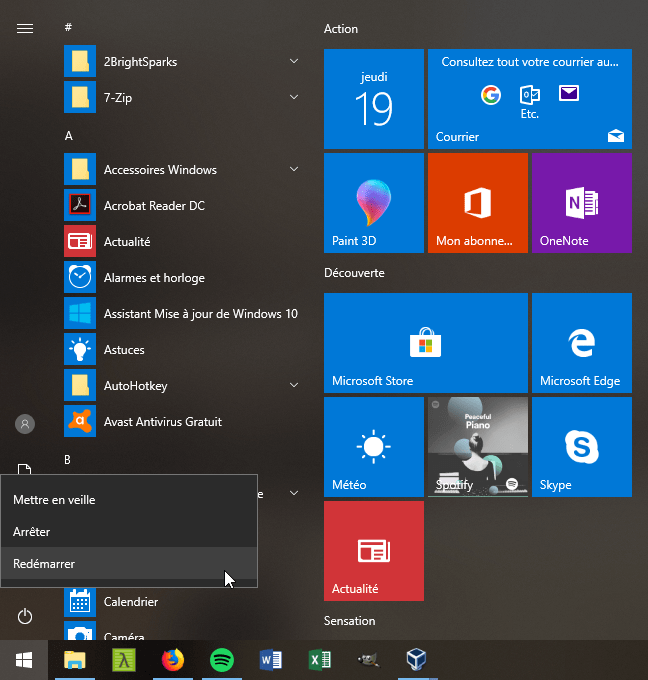Open Assistant Mise à jour de Windows 10
Viewport: 648px width, 680px height.
pyautogui.click(x=182, y=314)
